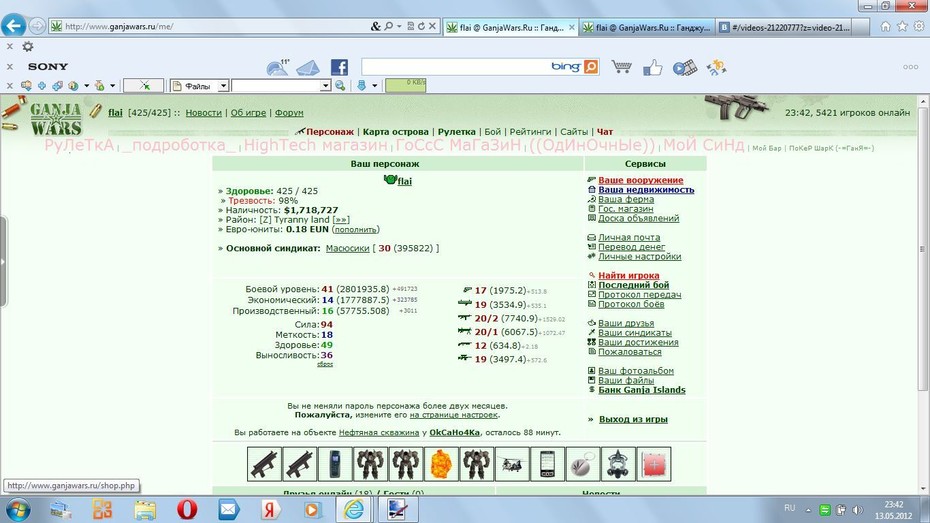The width and height of the screenshot is (930, 523).
Task: Open the Нефтяная скважина object link
Action: 379,433
